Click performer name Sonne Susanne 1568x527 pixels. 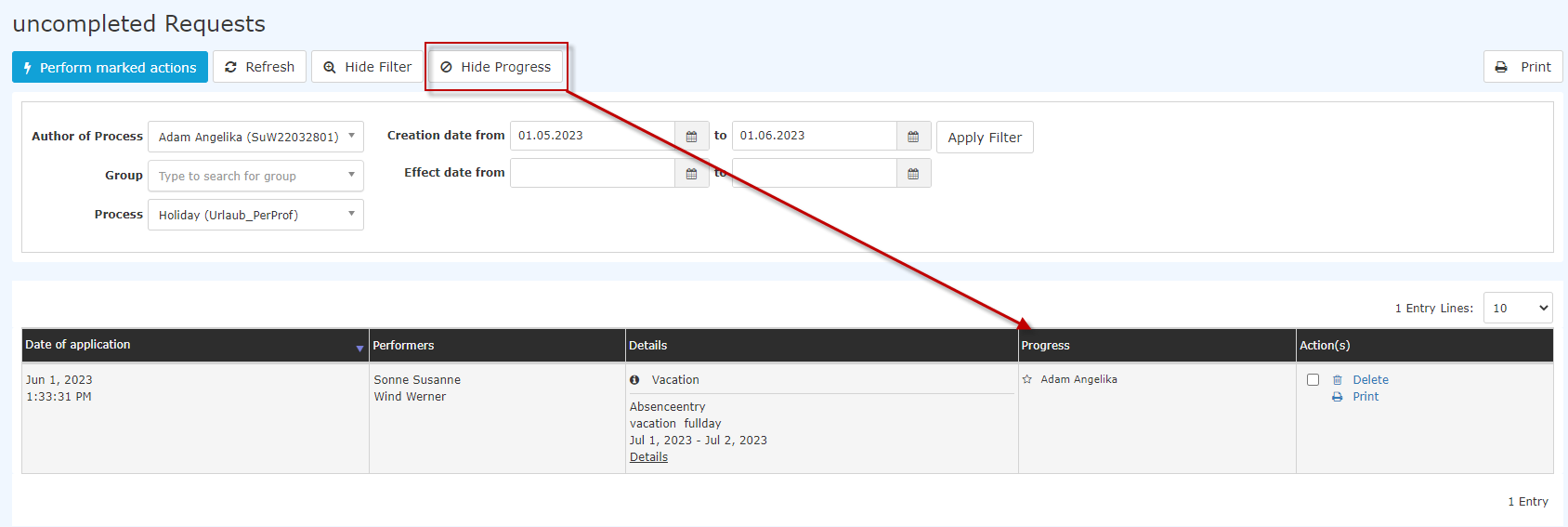point(417,380)
